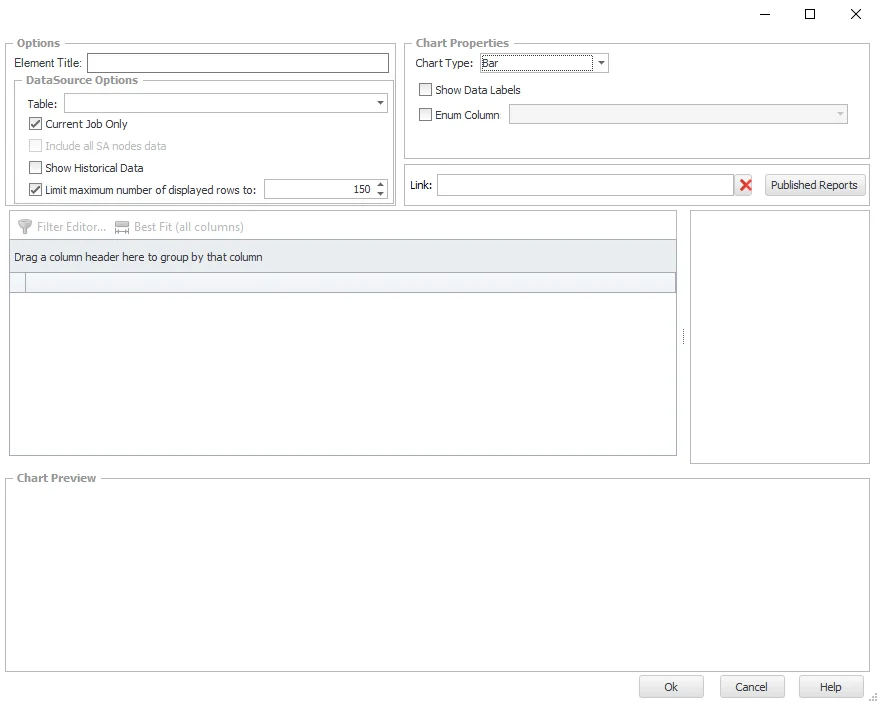Click the Cancel button
879x703 pixels.
[751, 687]
